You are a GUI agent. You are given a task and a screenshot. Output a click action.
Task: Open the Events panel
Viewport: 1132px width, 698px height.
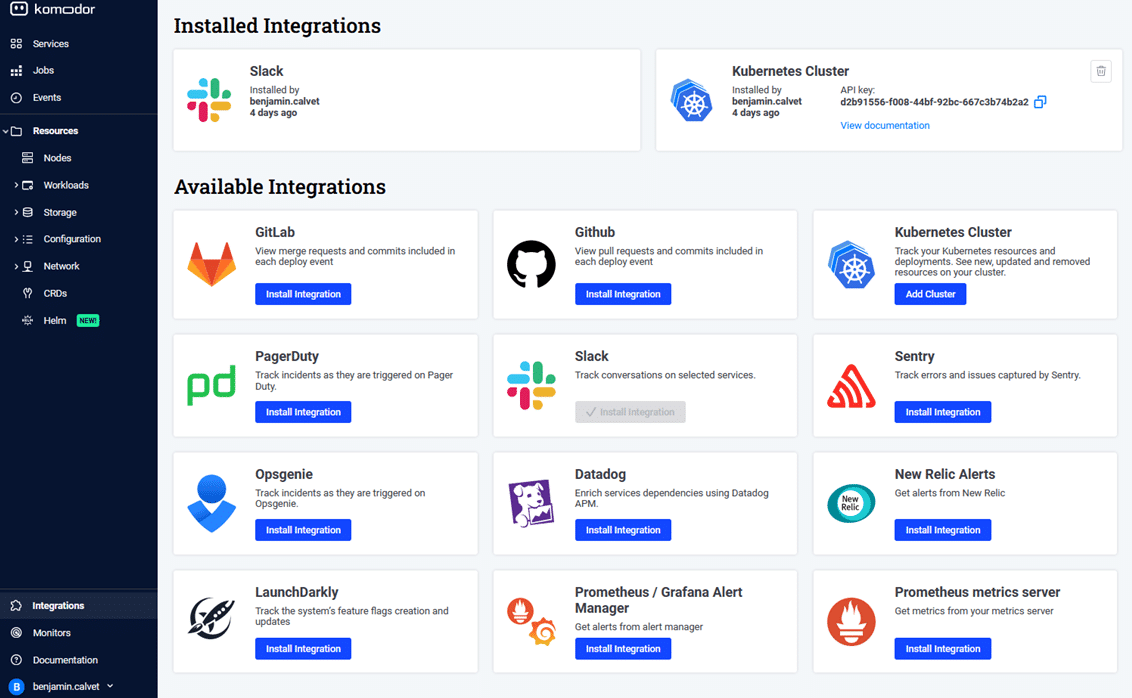point(47,97)
